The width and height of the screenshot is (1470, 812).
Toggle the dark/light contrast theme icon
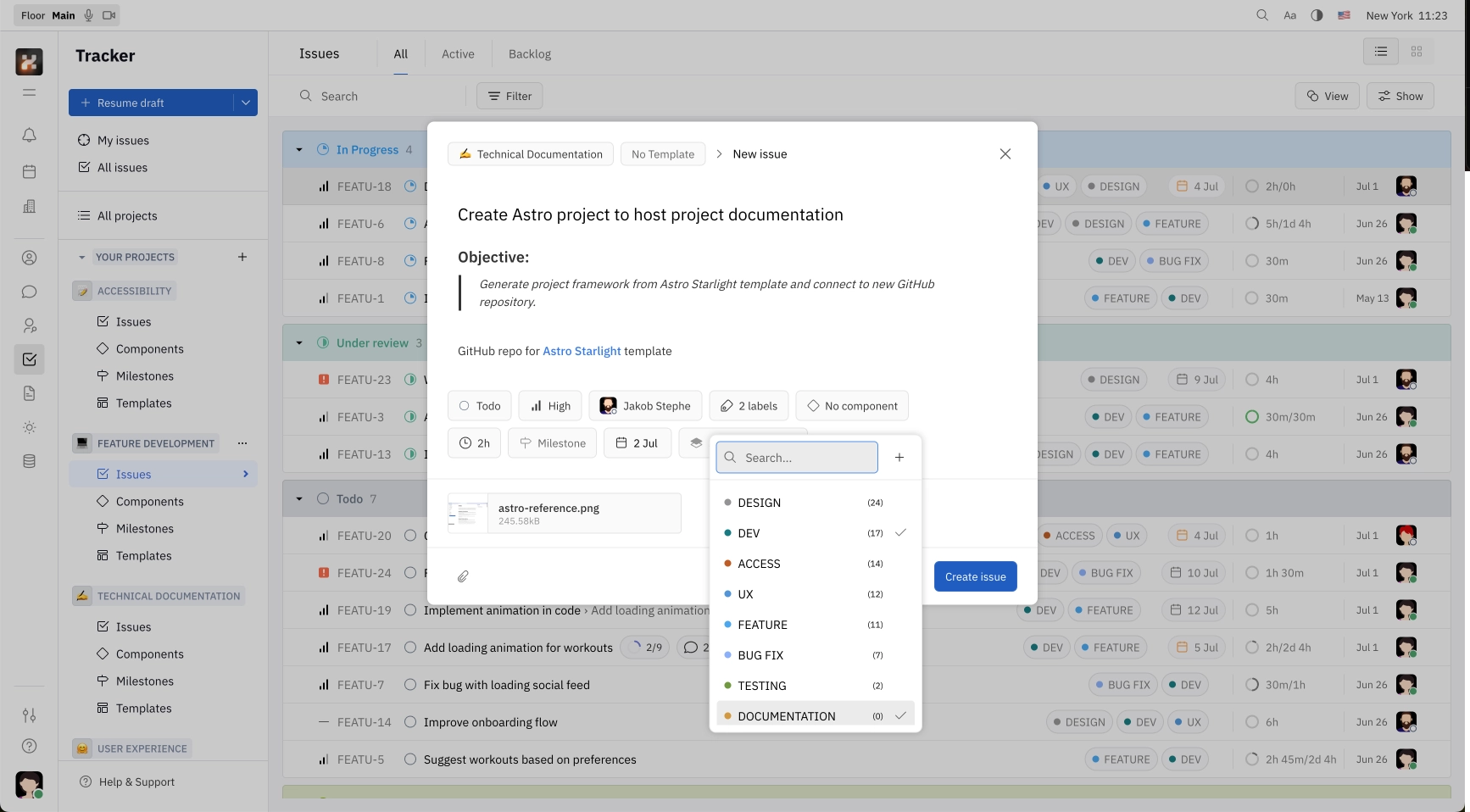[1317, 15]
